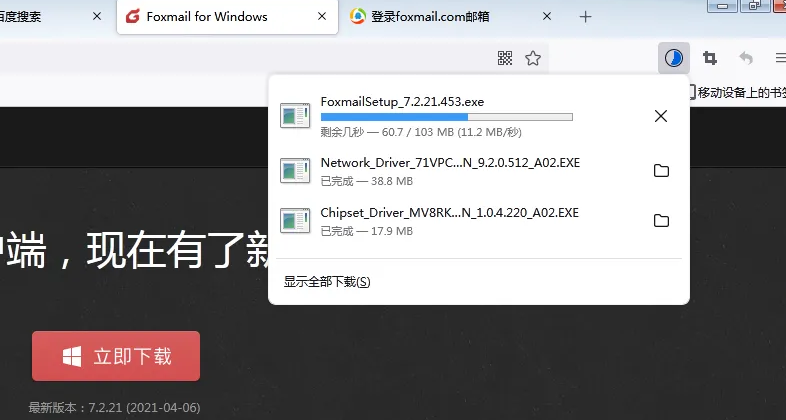Cancel the FoxmailSetup download with X
The width and height of the screenshot is (786, 420).
click(x=661, y=116)
